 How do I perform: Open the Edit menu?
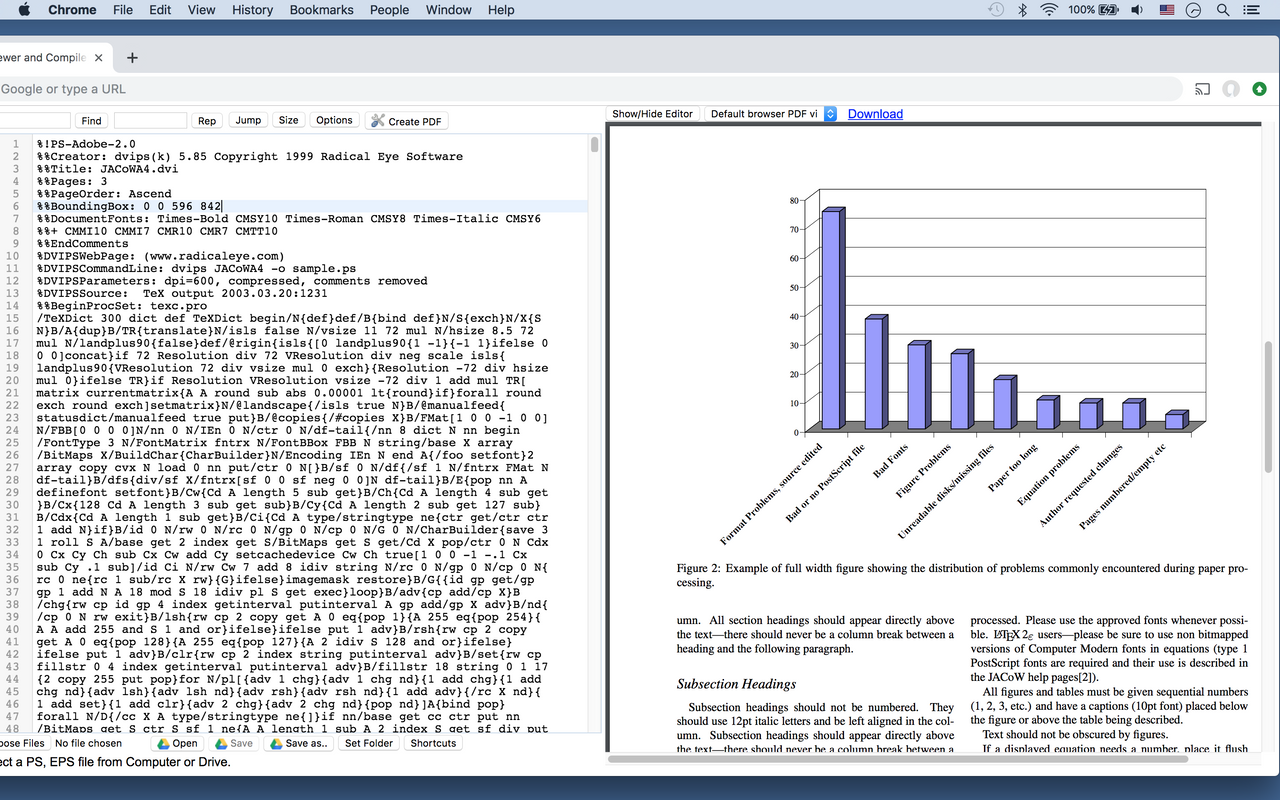point(160,10)
